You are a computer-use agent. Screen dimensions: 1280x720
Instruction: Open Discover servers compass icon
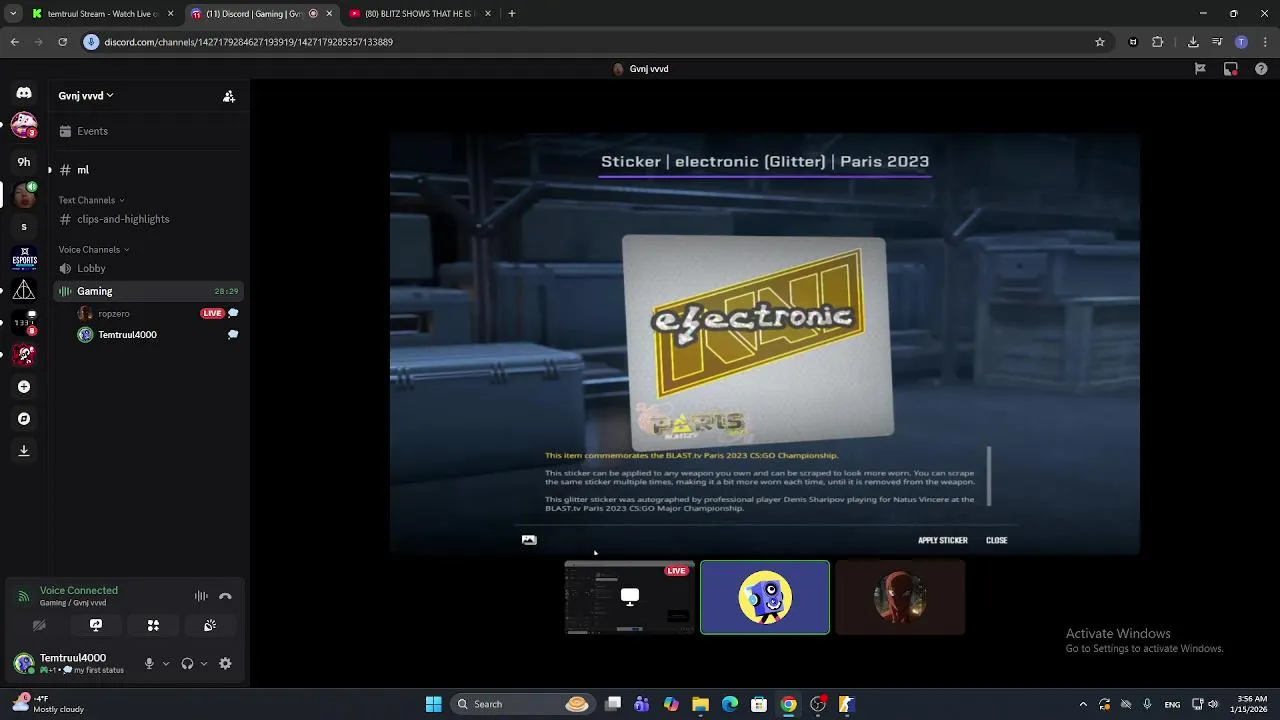click(x=24, y=419)
